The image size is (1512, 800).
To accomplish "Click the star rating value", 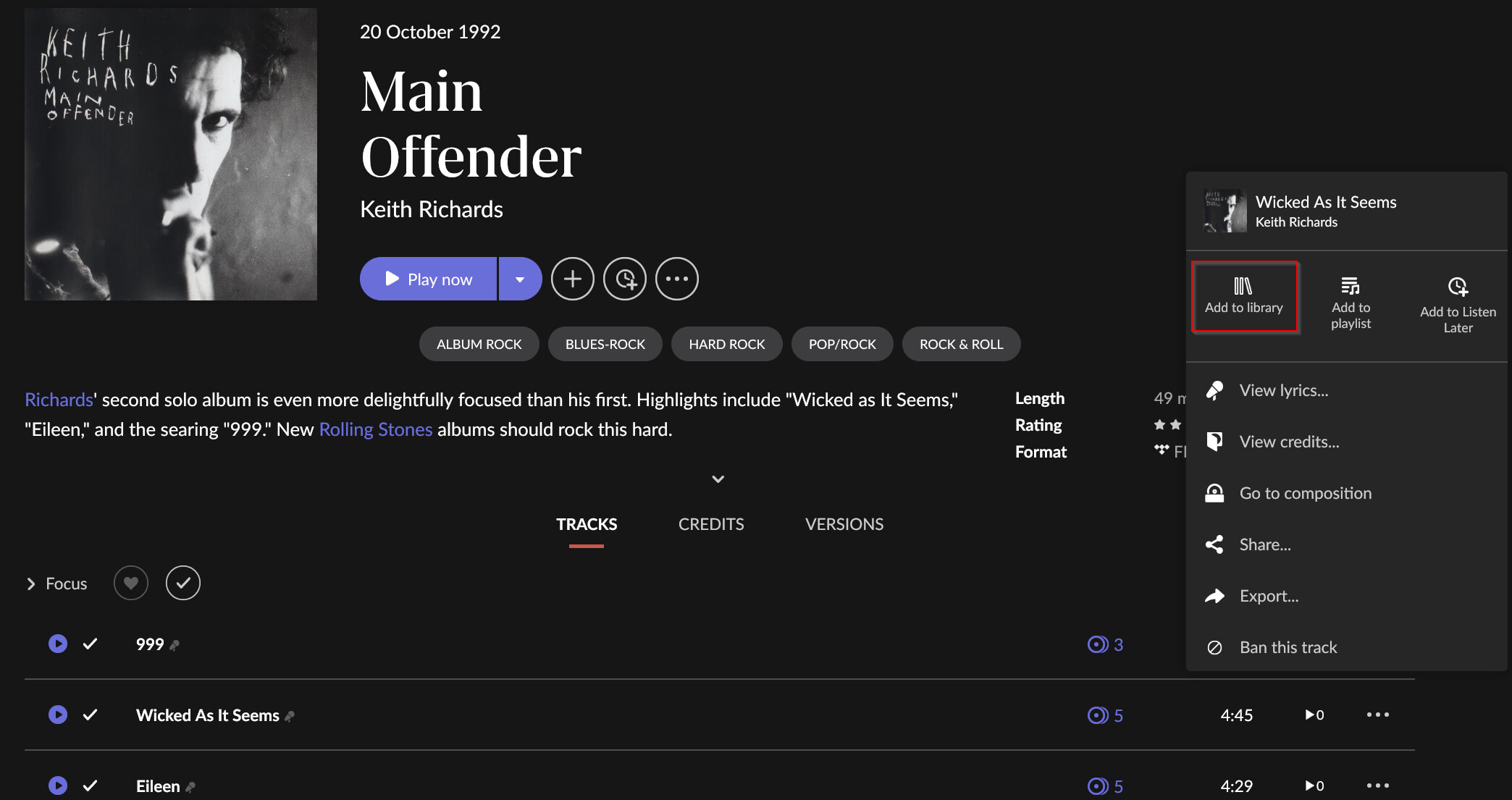I will coord(1168,424).
